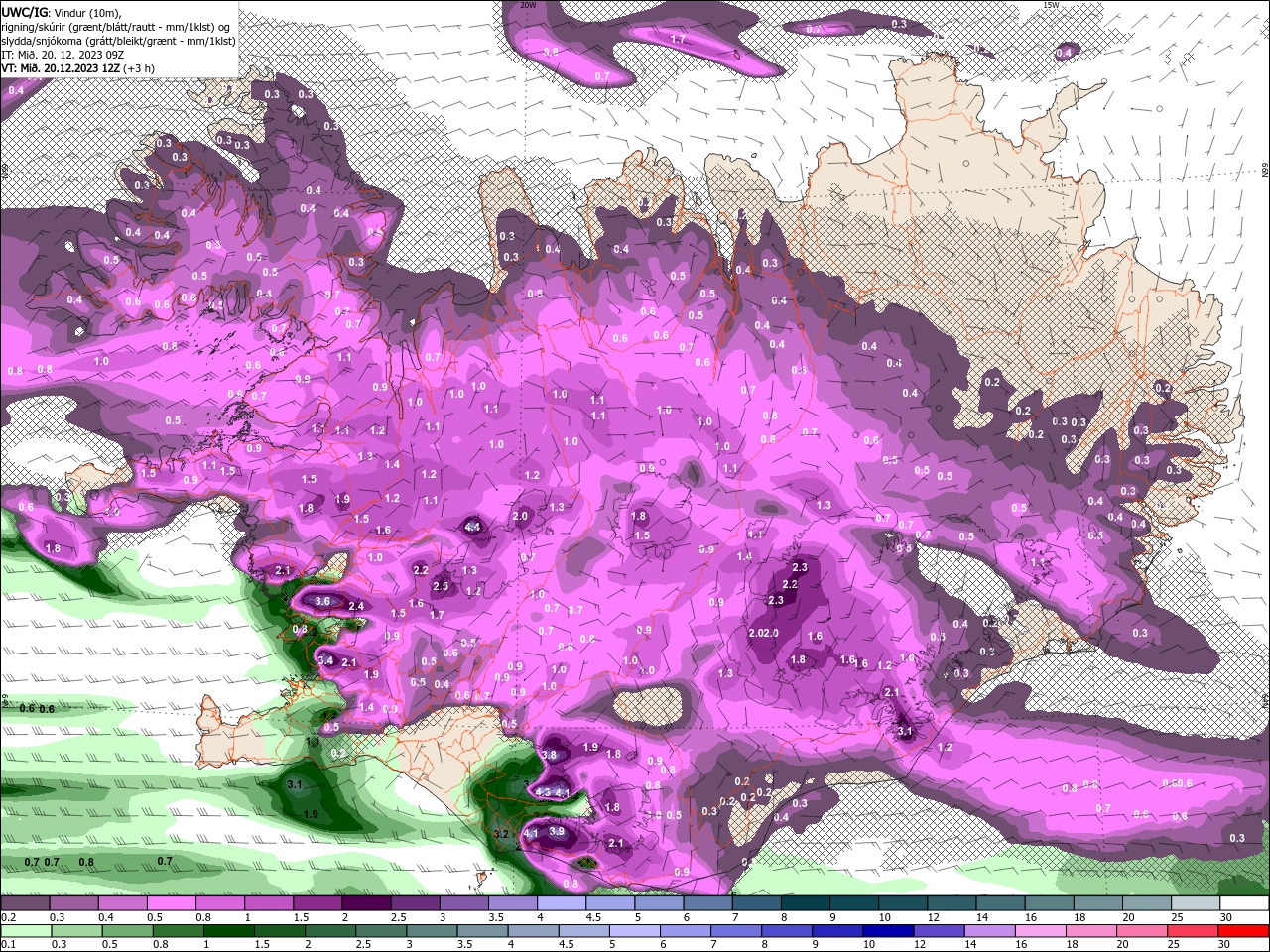1270x952 pixels.
Task: Click the 12 label on the snow scale
Action: point(933,917)
